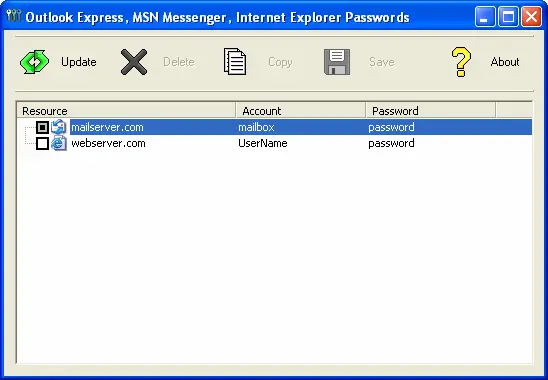Close the passwords window
Viewport: 548px width, 380px height.
531,16
